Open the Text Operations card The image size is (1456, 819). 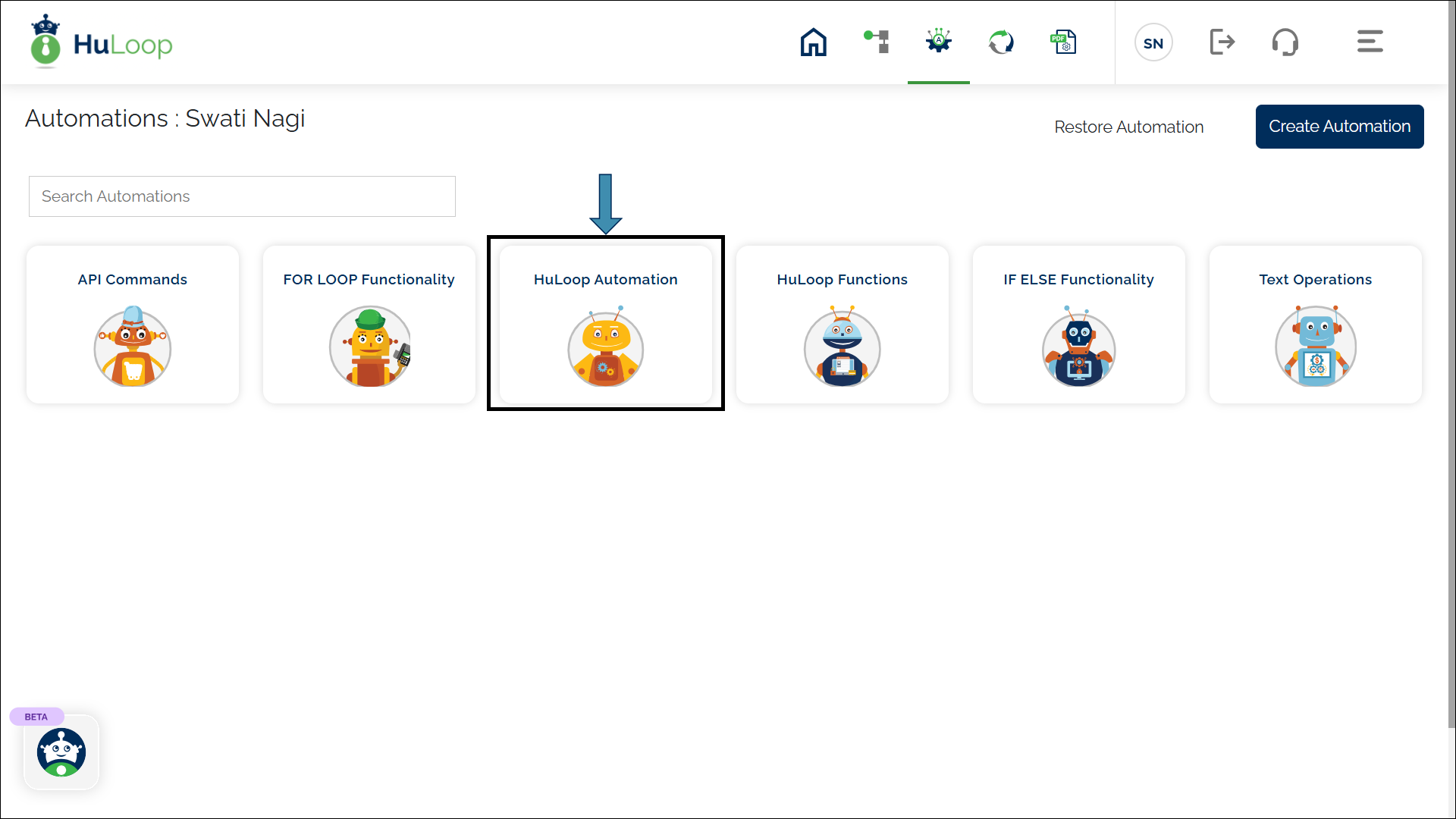click(1315, 325)
